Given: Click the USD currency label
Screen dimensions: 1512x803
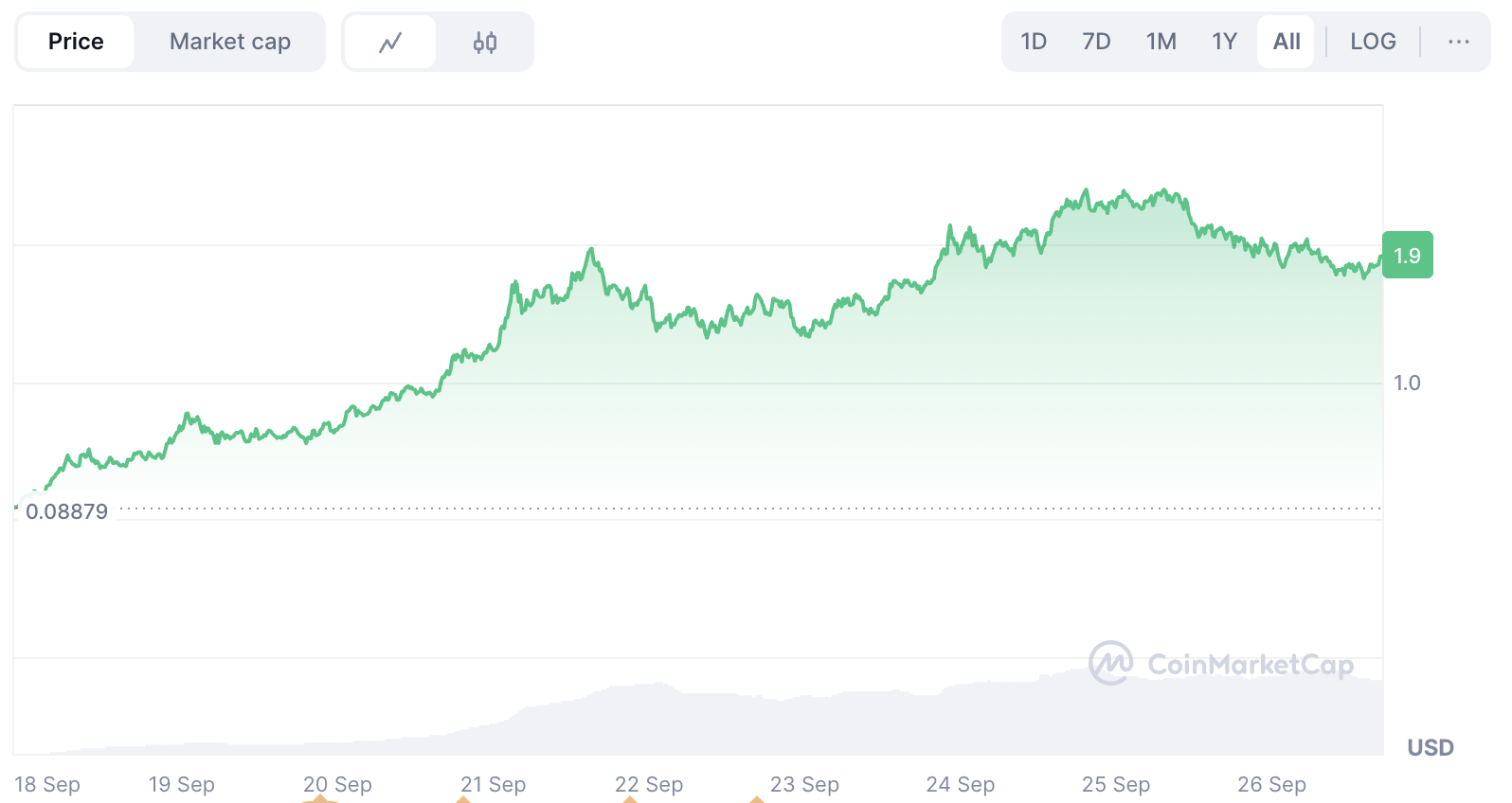Looking at the screenshot, I should pyautogui.click(x=1430, y=747).
